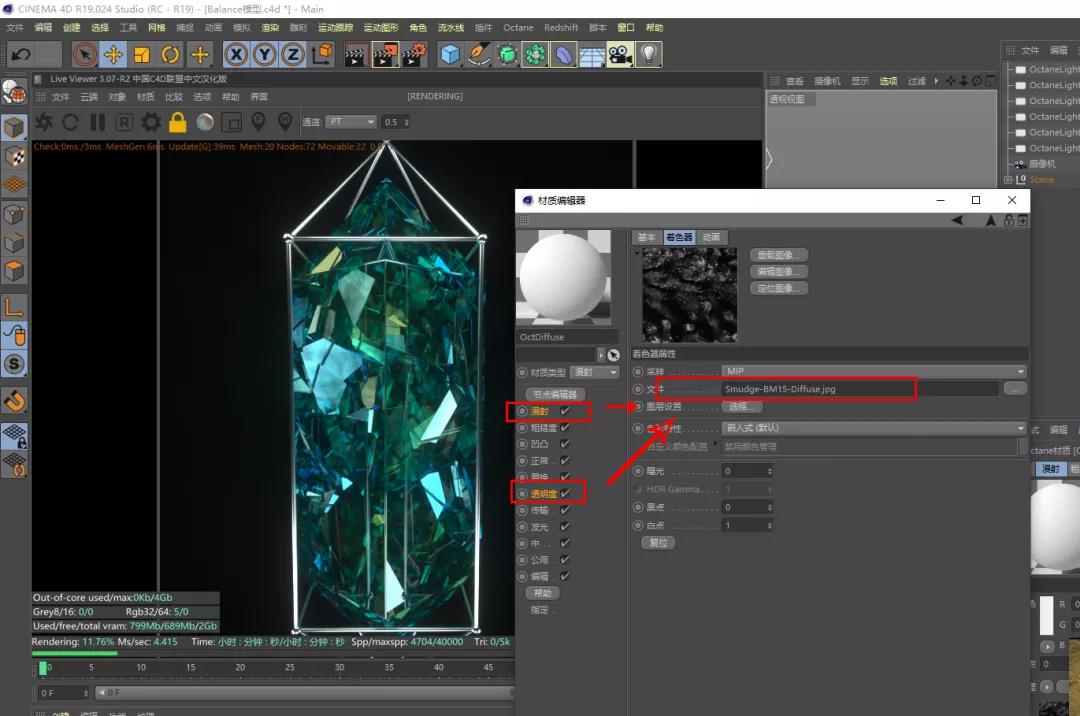Click the 复位 reset button
The width and height of the screenshot is (1080, 716).
tap(658, 543)
